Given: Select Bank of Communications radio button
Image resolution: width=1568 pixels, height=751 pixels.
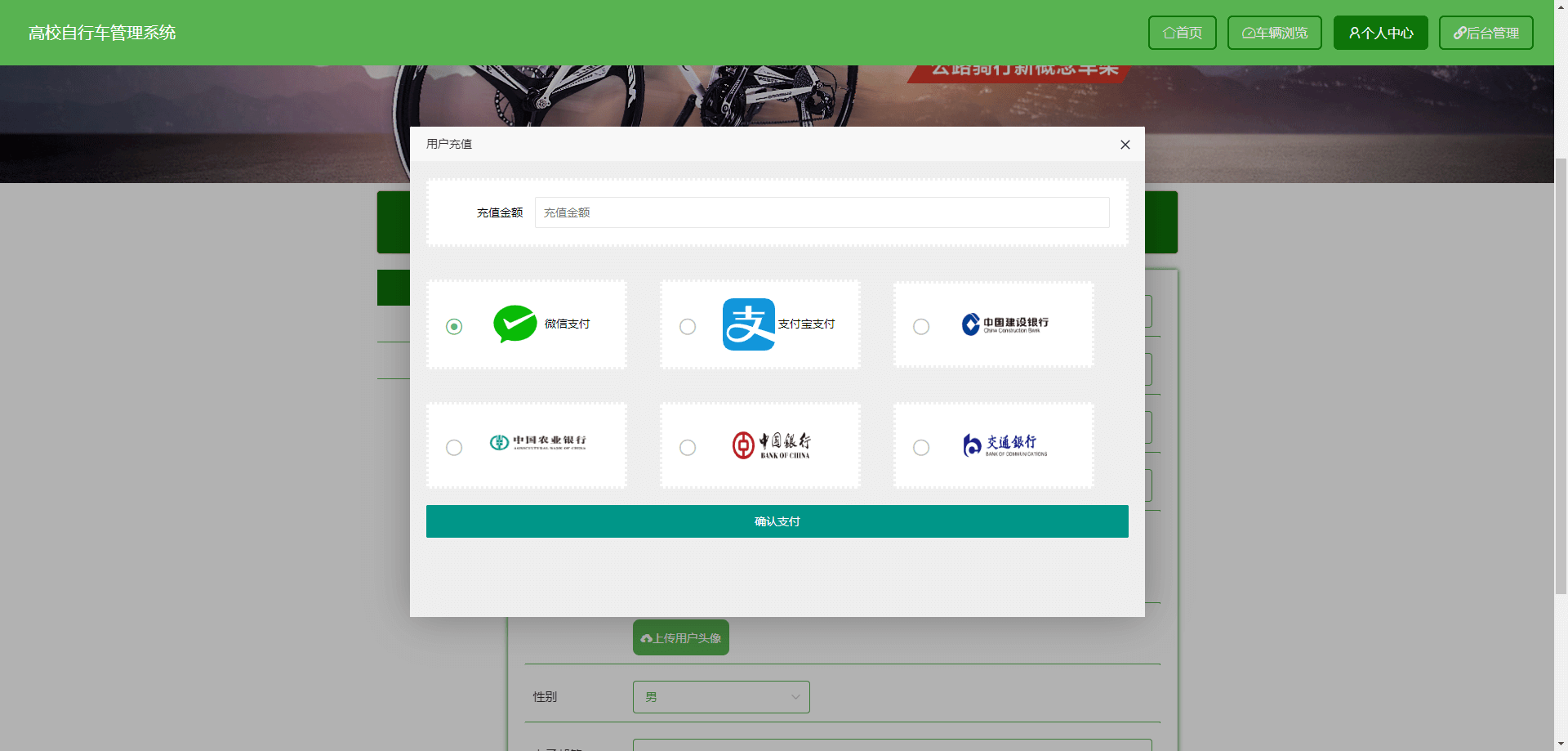Looking at the screenshot, I should (921, 447).
